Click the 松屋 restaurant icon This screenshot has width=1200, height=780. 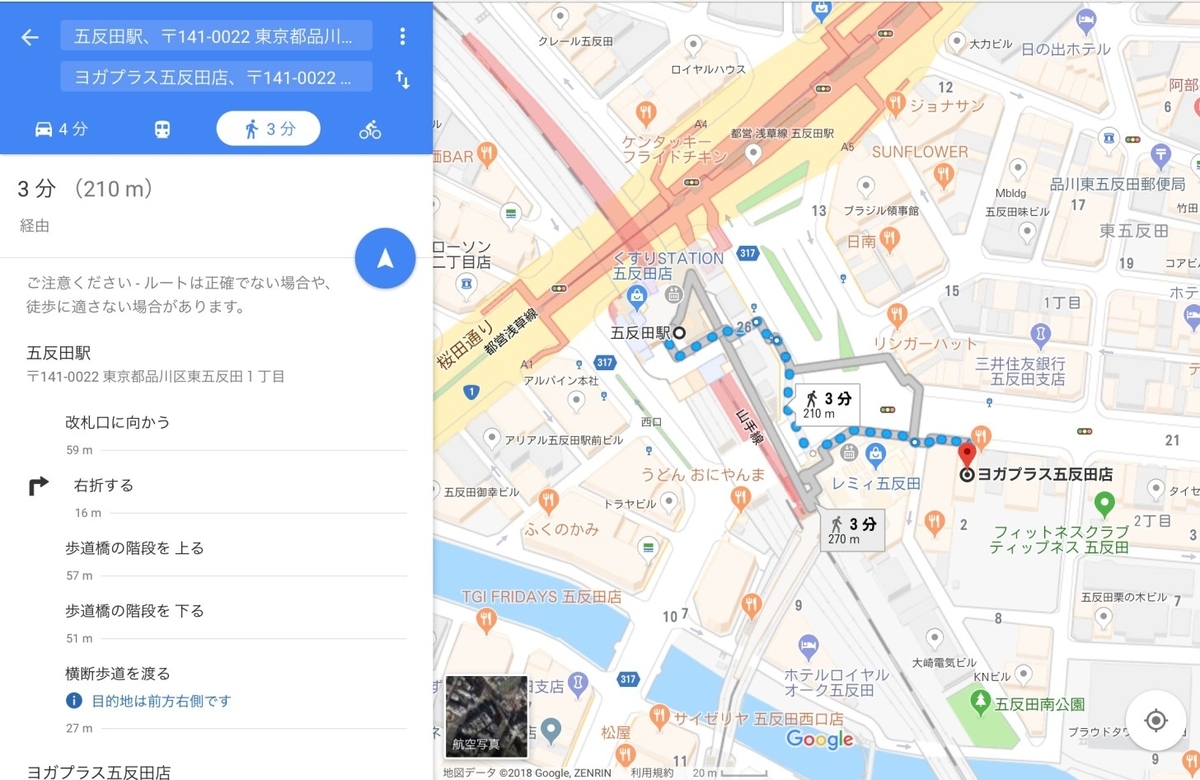click(623, 757)
